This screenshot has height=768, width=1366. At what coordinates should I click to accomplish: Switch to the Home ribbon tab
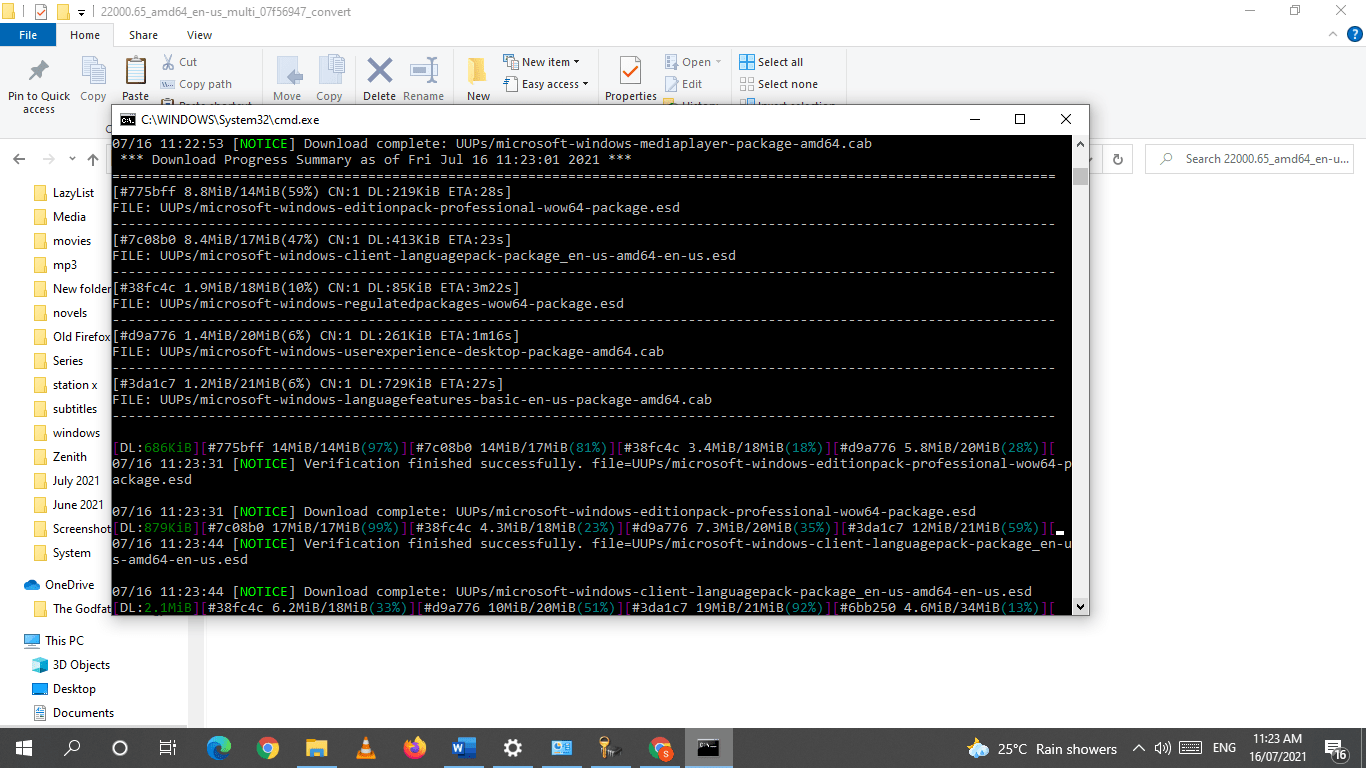click(85, 35)
